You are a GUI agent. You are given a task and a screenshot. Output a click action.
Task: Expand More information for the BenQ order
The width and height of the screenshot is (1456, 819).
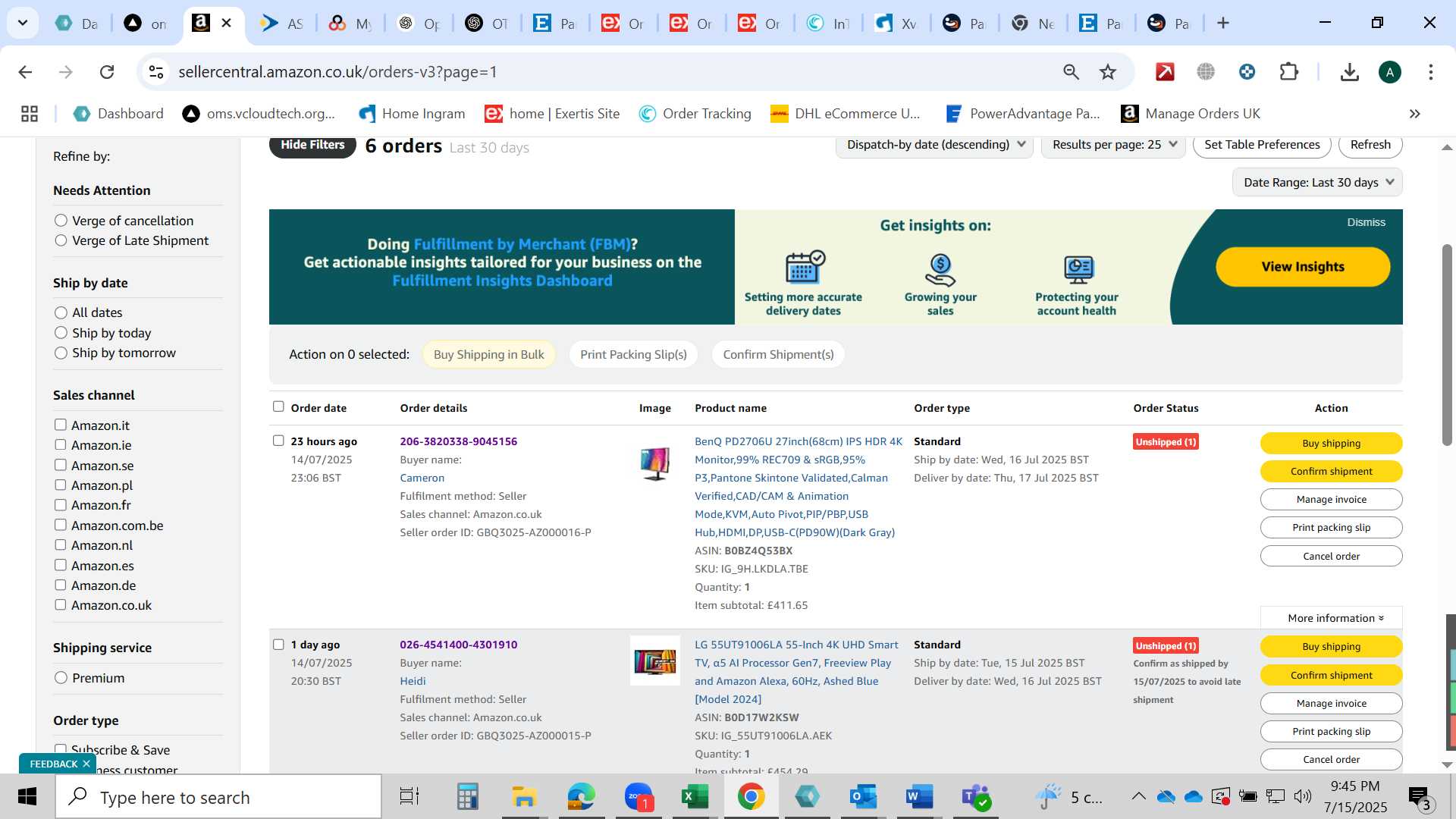pos(1331,618)
